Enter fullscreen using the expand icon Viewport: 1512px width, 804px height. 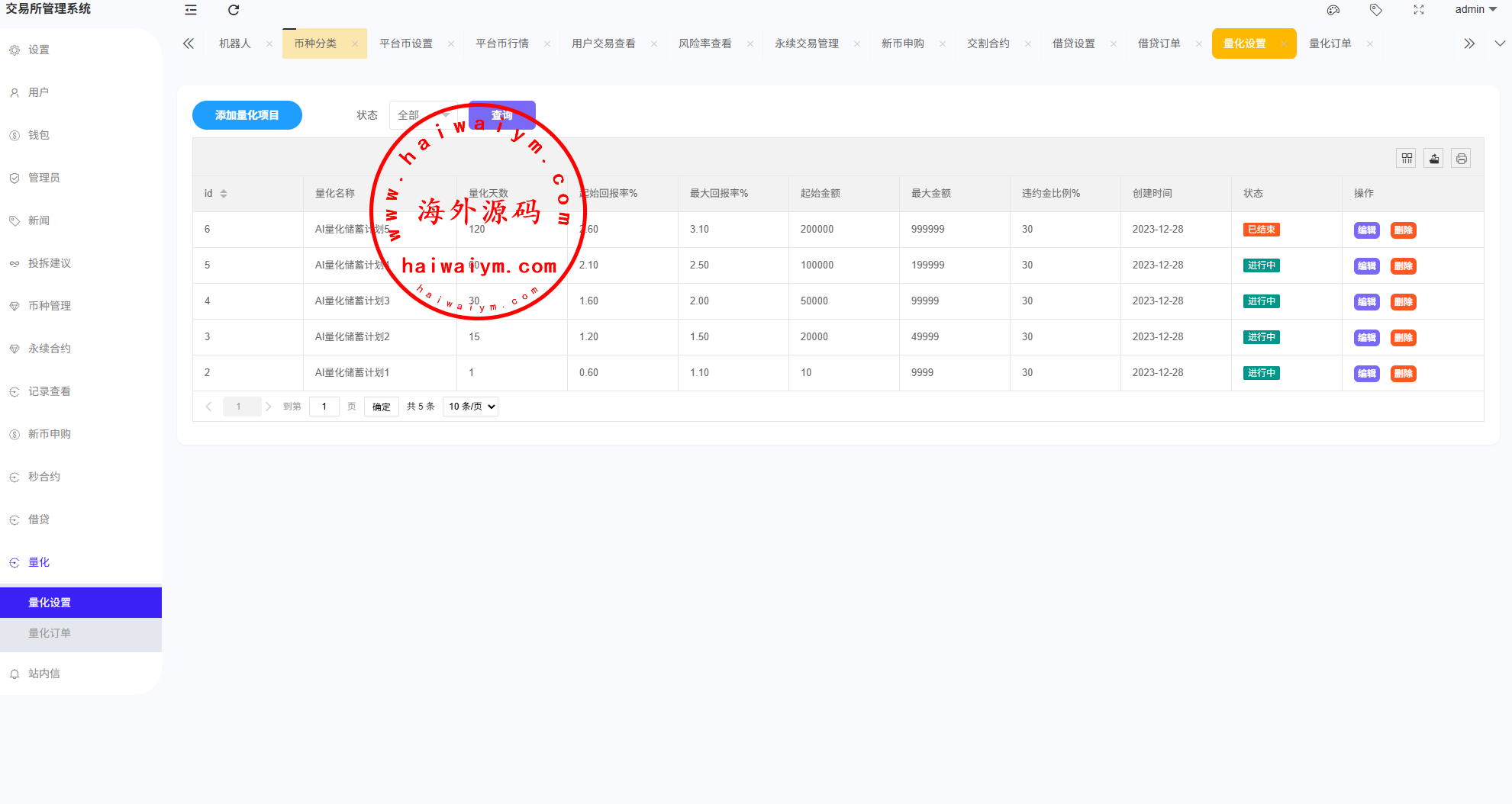pyautogui.click(x=1419, y=10)
